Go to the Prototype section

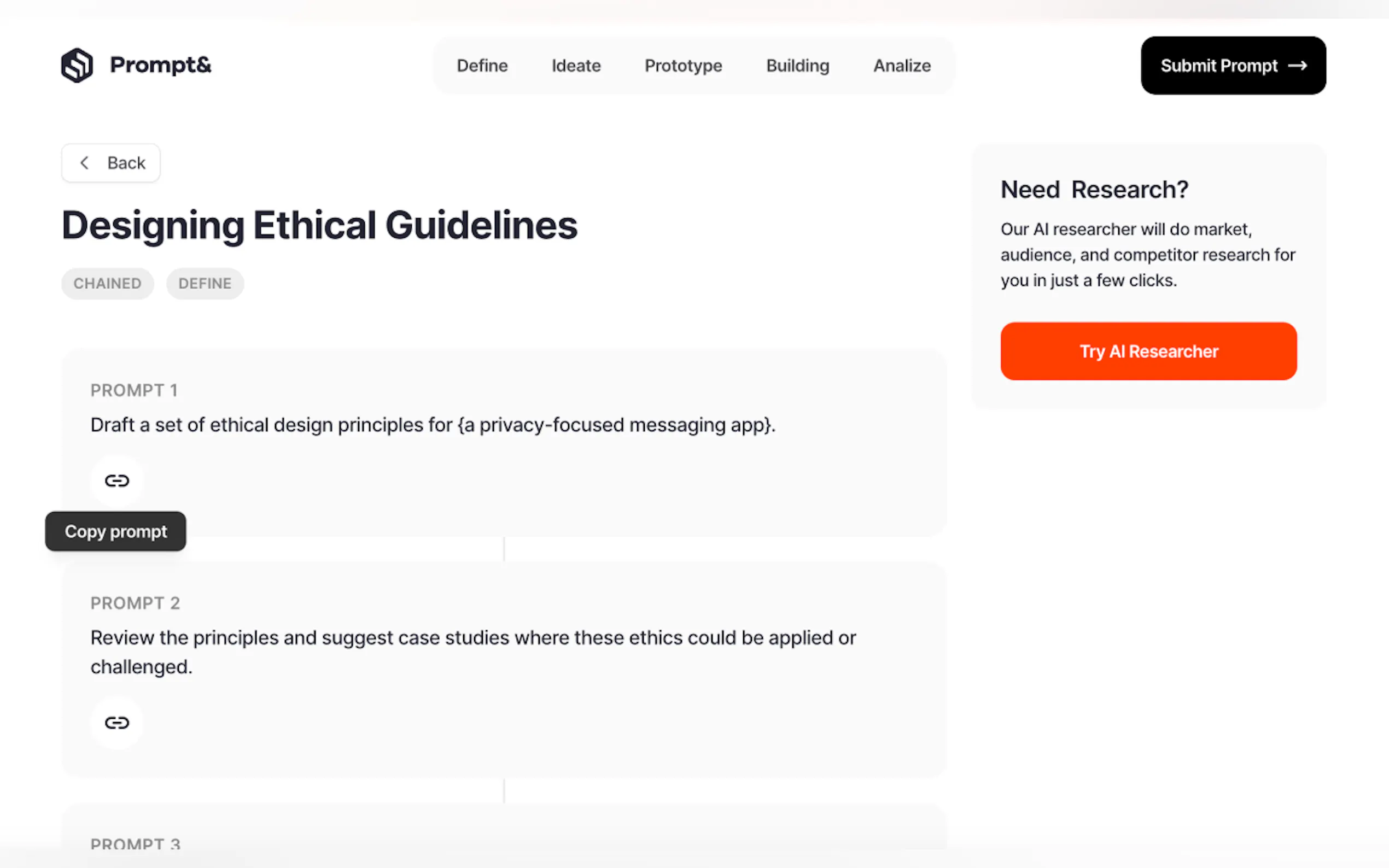pos(682,66)
